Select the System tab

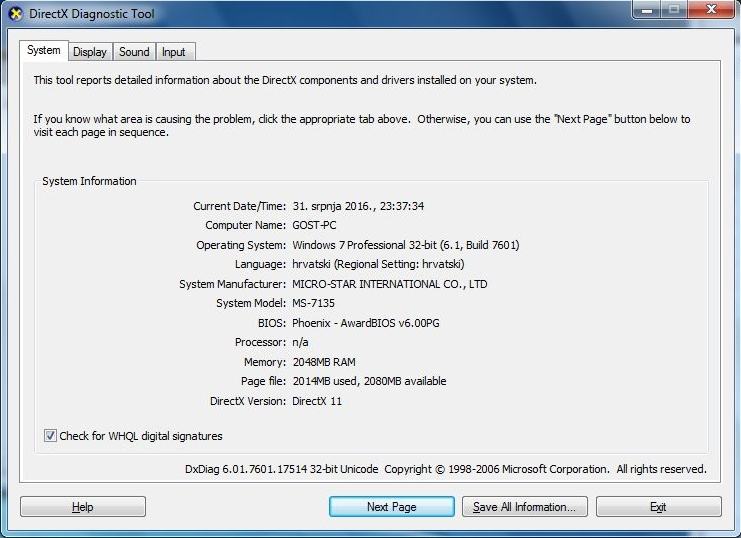click(x=43, y=50)
